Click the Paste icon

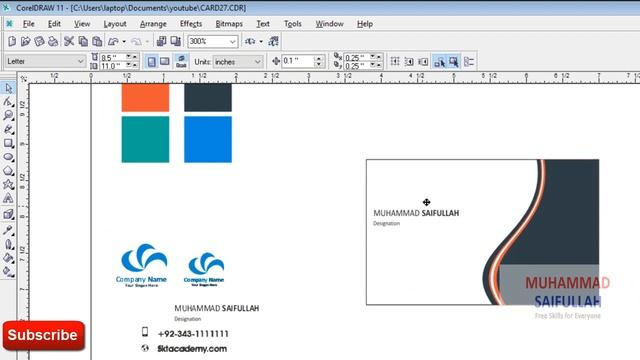[x=97, y=41]
